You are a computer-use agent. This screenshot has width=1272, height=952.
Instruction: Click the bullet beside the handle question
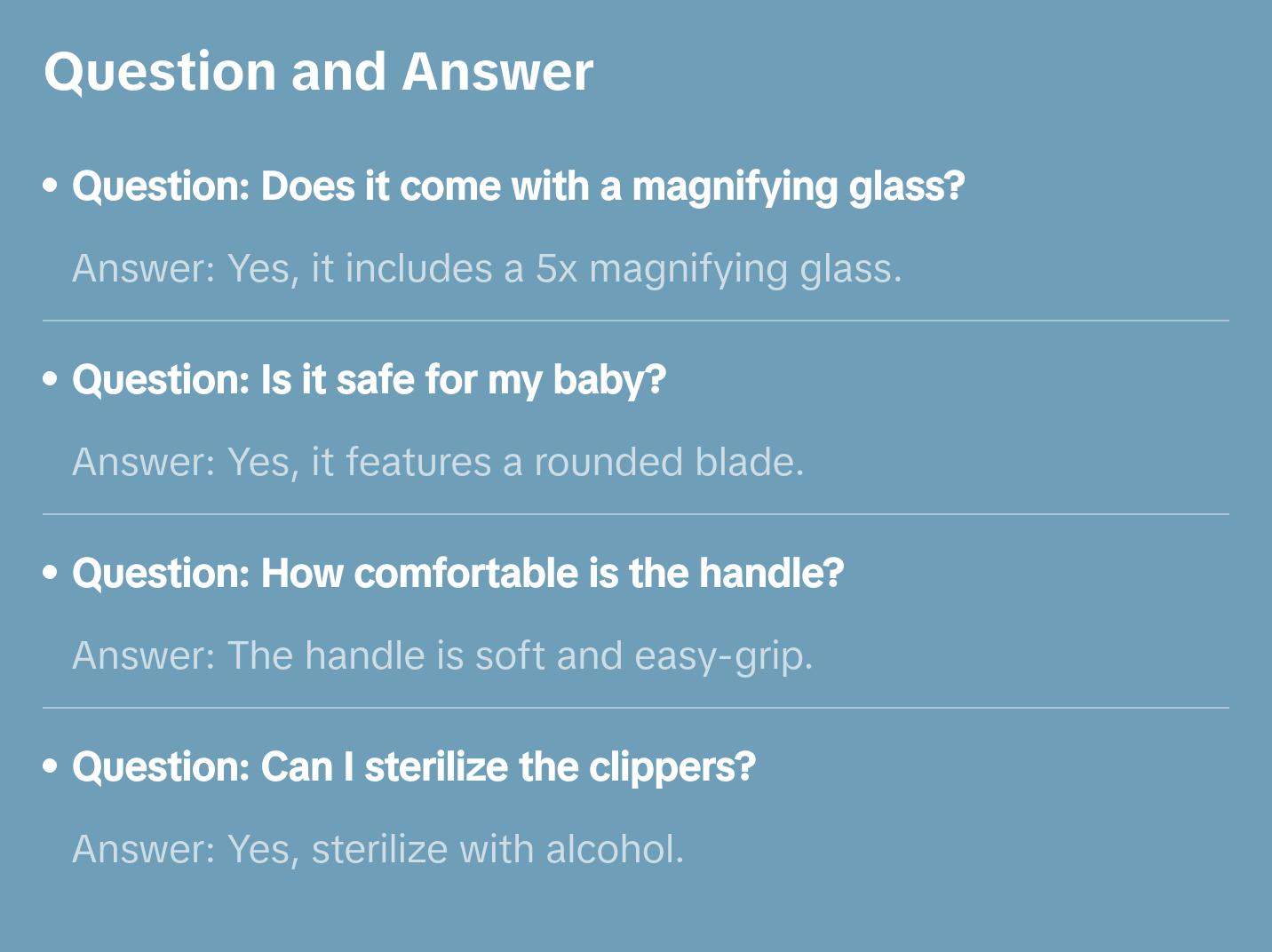[51, 573]
